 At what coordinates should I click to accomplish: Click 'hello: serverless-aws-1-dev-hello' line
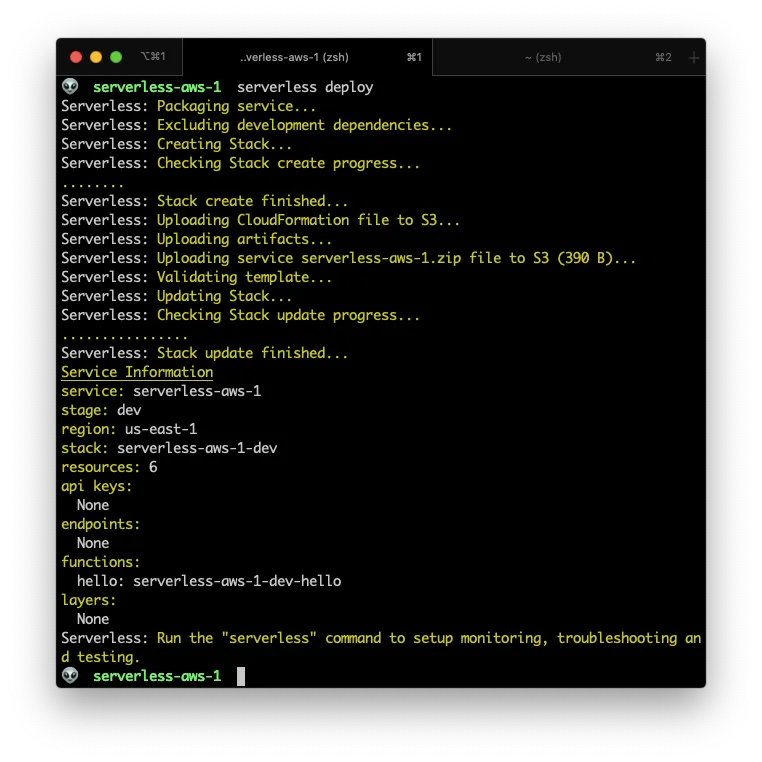click(209, 581)
